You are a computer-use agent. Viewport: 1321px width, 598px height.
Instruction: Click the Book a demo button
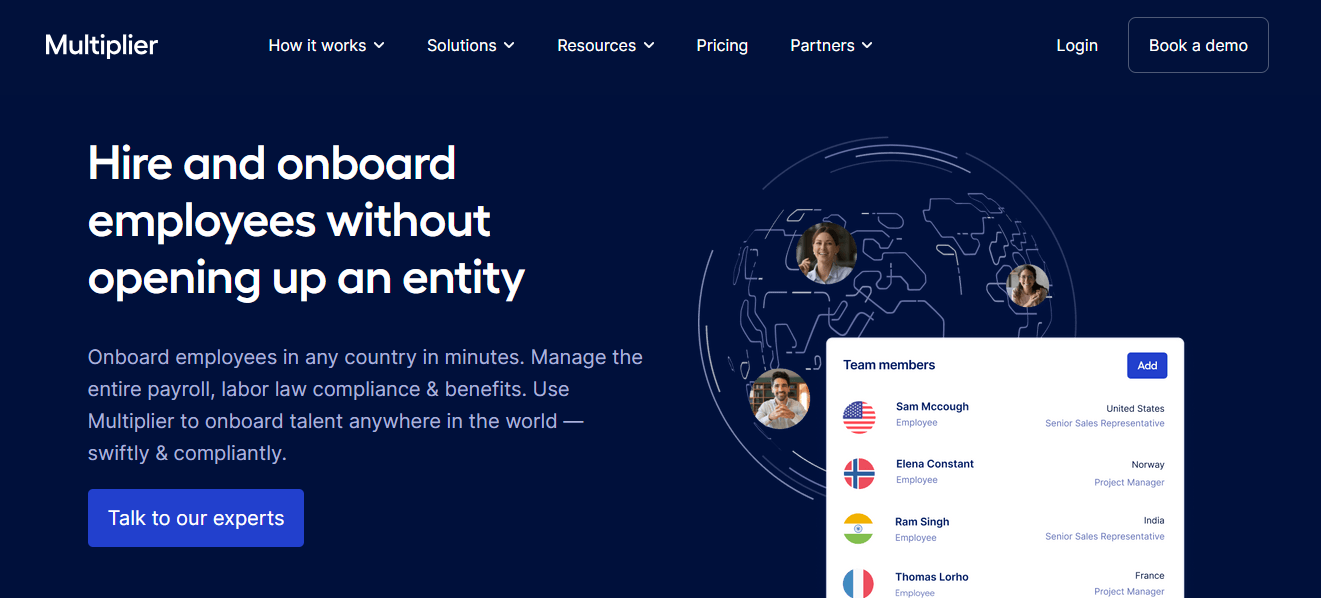coord(1198,45)
